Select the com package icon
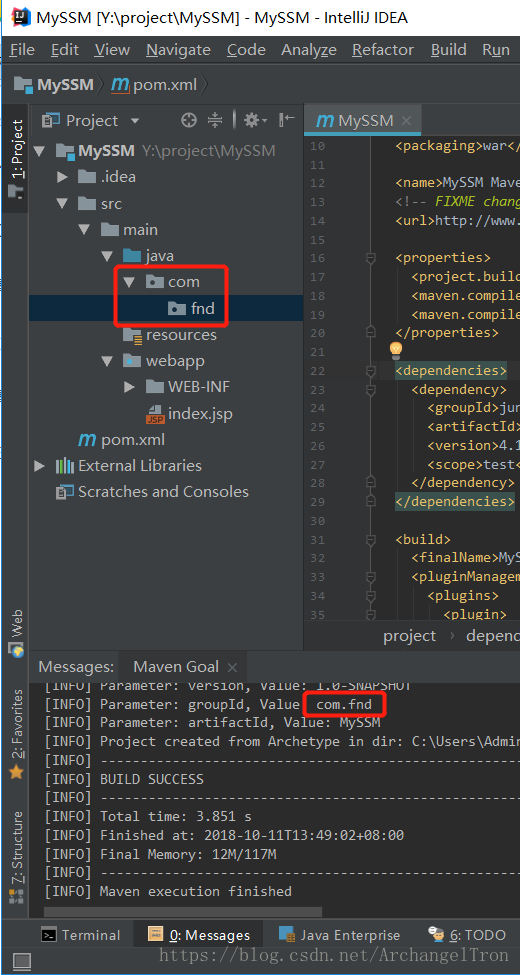This screenshot has width=520, height=975. coord(154,282)
